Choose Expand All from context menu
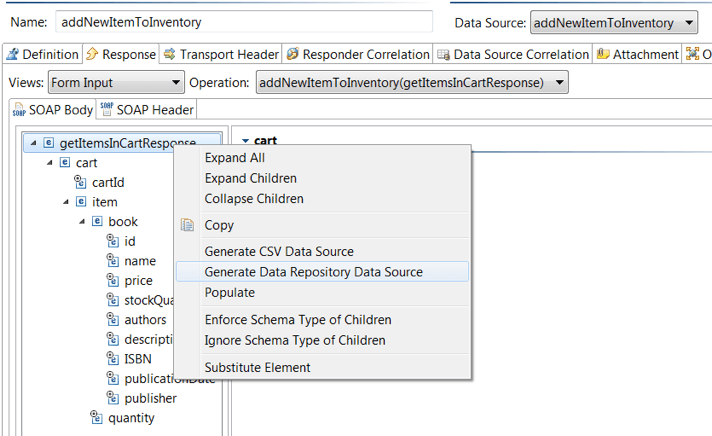This screenshot has width=712, height=436. tap(323, 158)
